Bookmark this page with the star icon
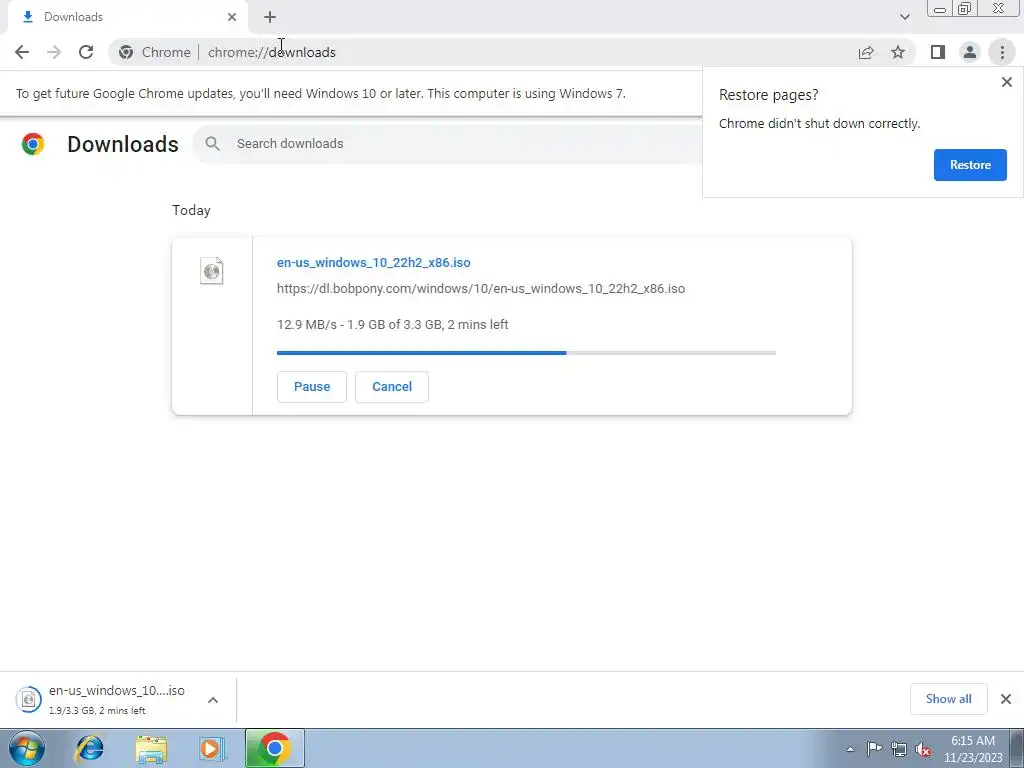This screenshot has width=1024, height=768. pos(898,52)
